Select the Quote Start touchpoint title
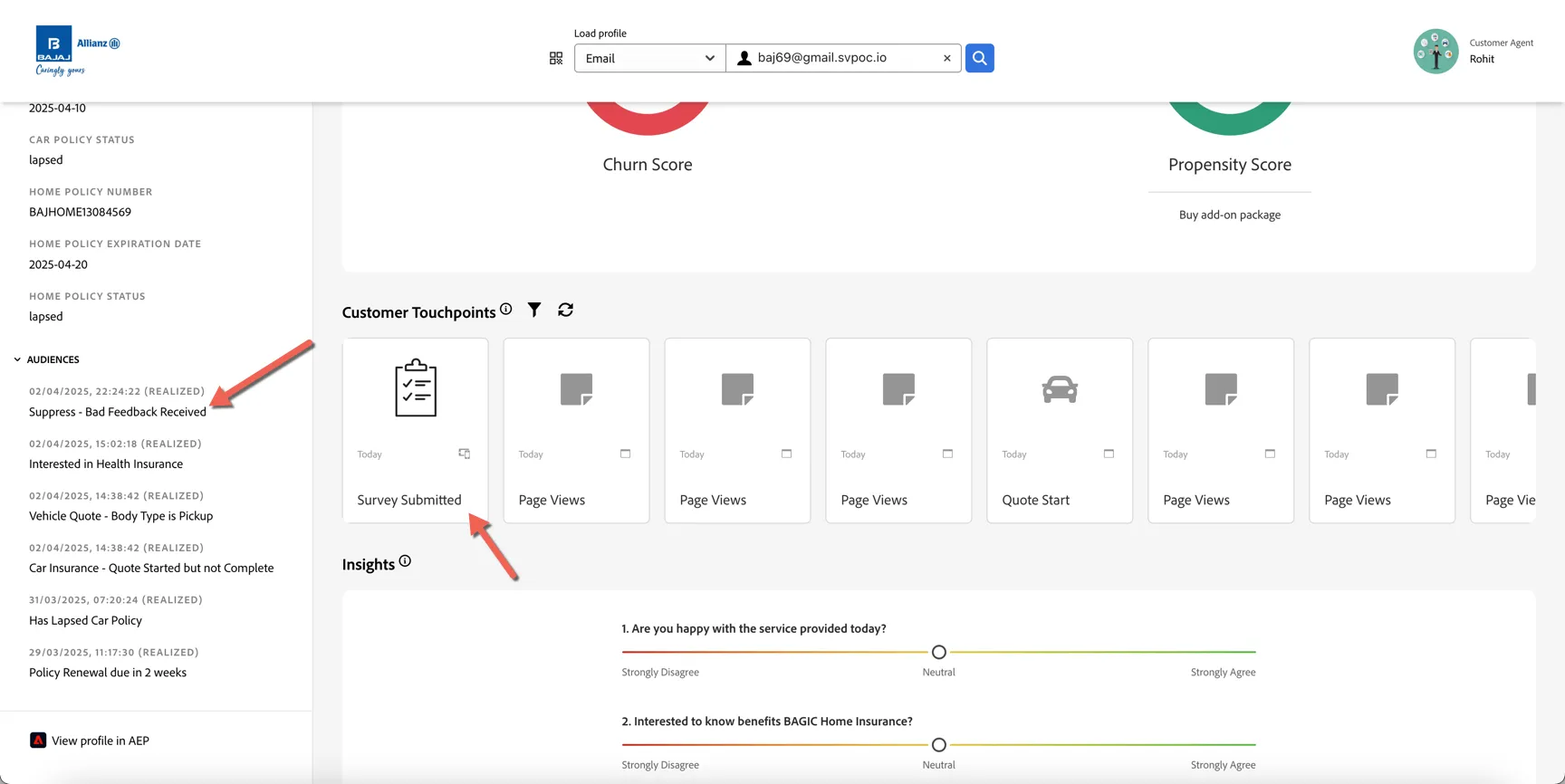1565x784 pixels. (x=1035, y=500)
